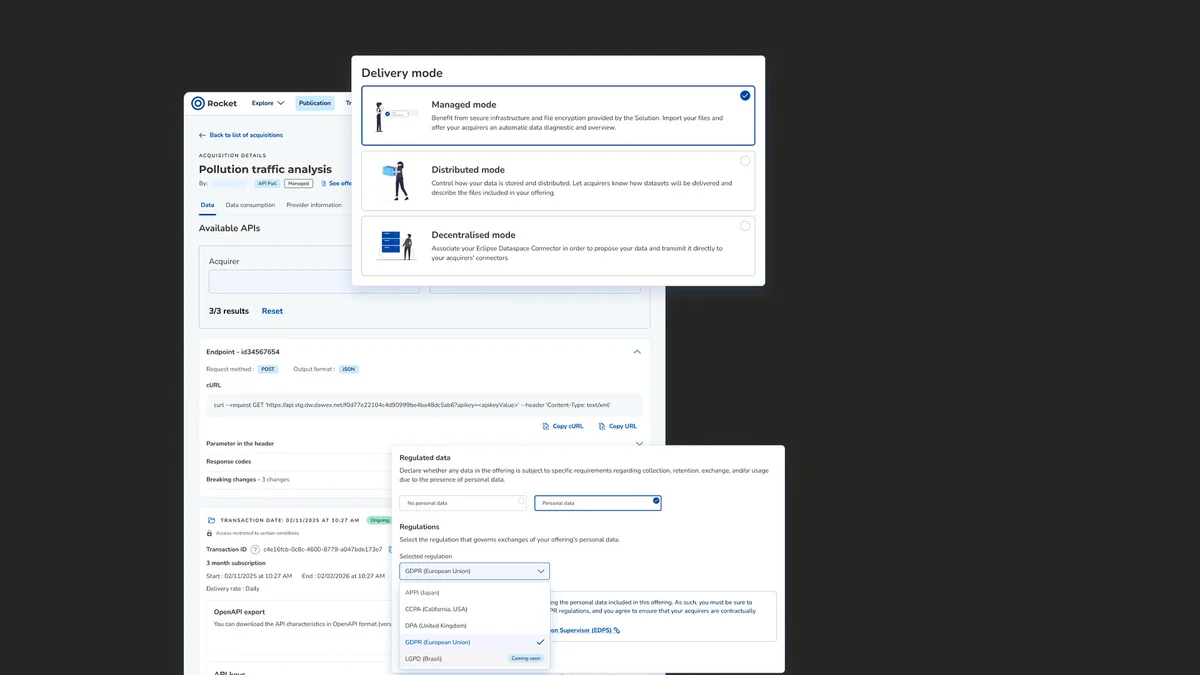Viewport: 1200px width, 675px height.
Task: Switch to the Provider information tab
Action: pyautogui.click(x=314, y=205)
